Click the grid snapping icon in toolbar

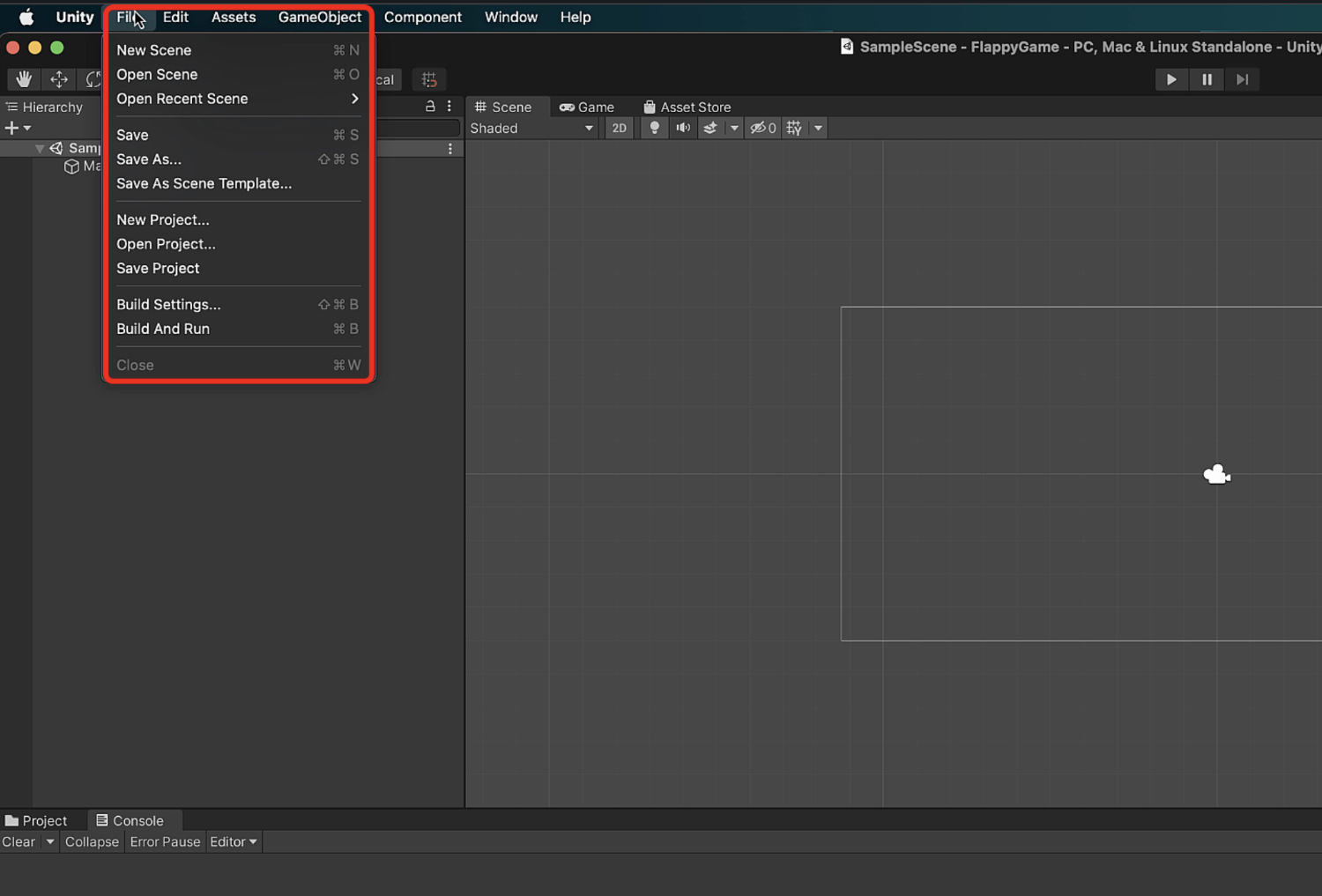pyautogui.click(x=429, y=79)
